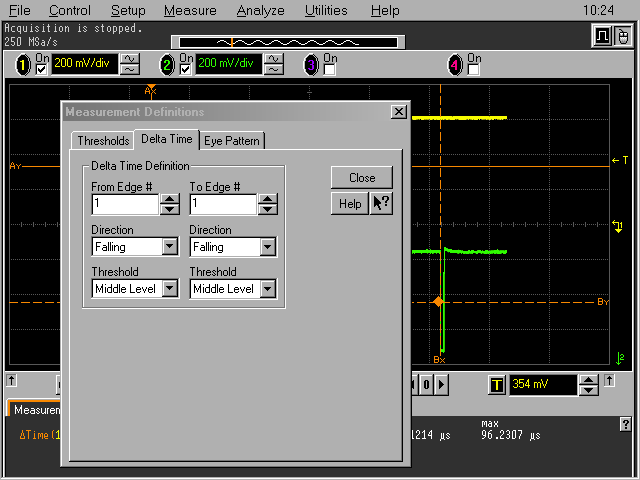Click the Help button in dialog
Screen dimensions: 640x480
click(350, 203)
